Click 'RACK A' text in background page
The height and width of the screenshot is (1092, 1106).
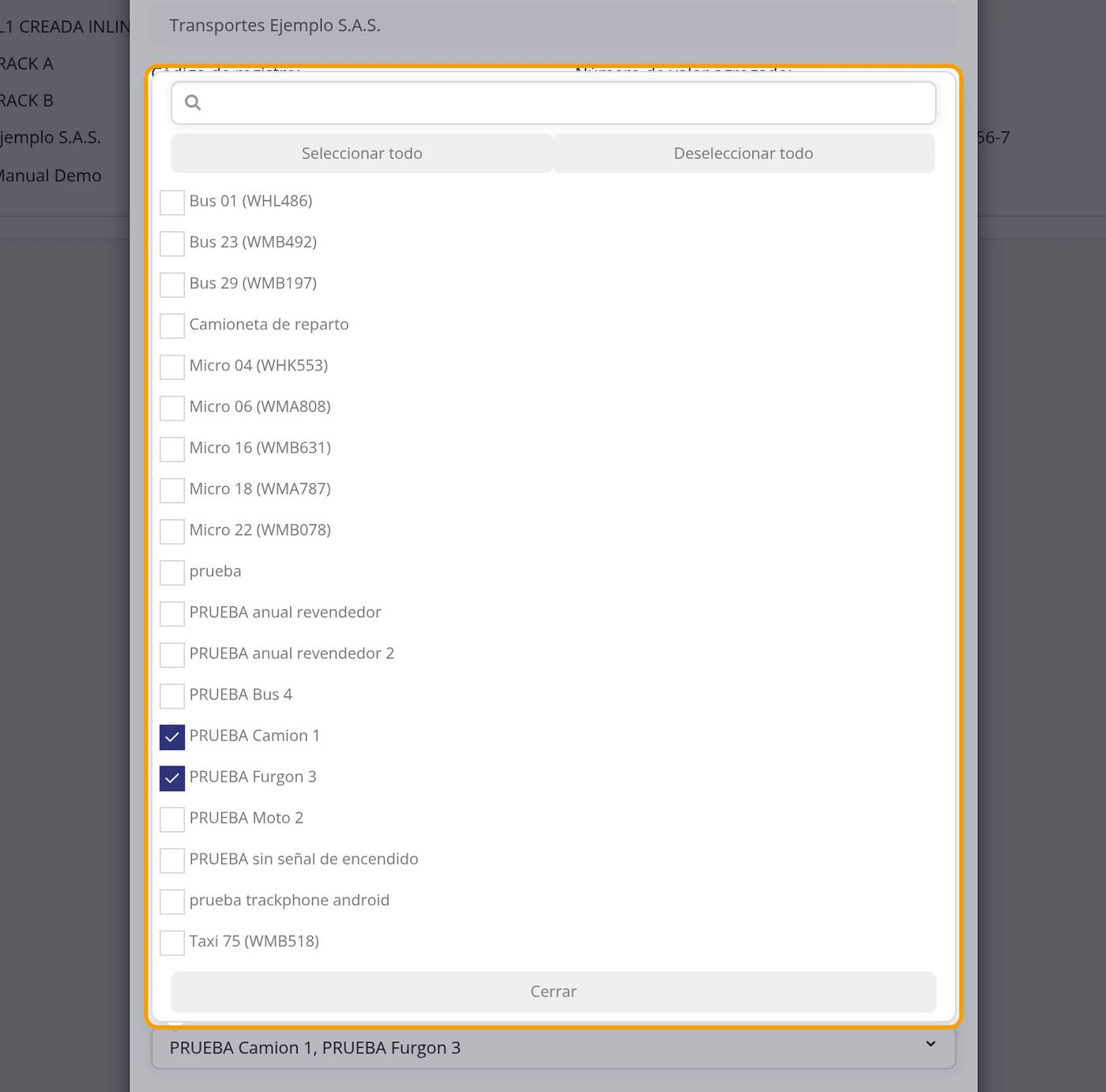(x=26, y=64)
